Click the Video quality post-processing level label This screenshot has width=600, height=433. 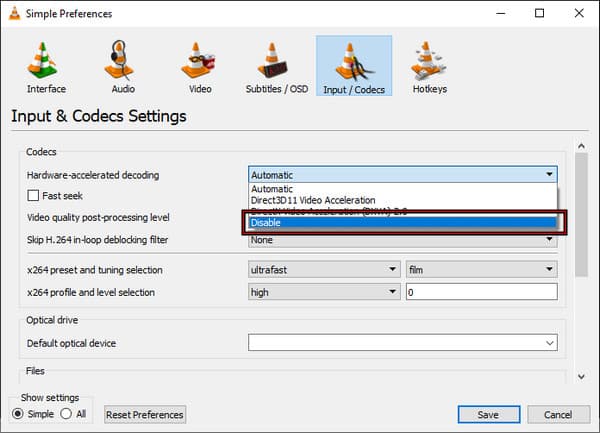(98, 218)
